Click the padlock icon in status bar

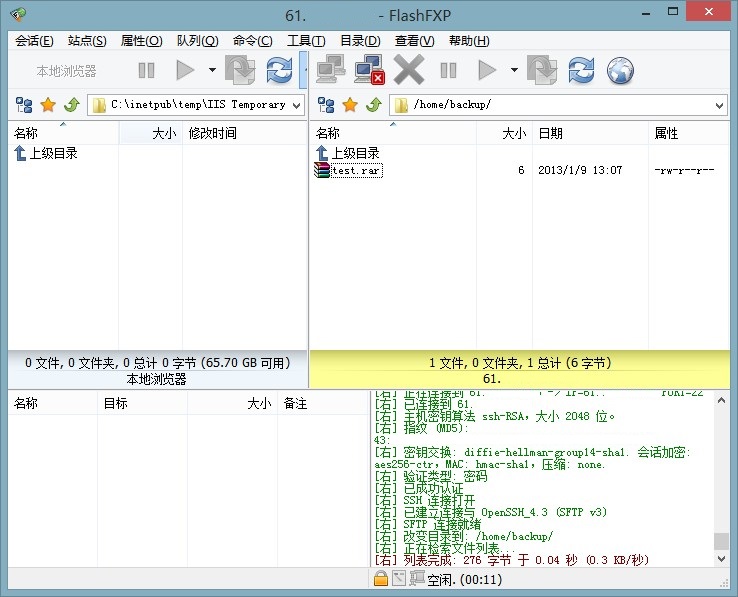pyautogui.click(x=381, y=579)
